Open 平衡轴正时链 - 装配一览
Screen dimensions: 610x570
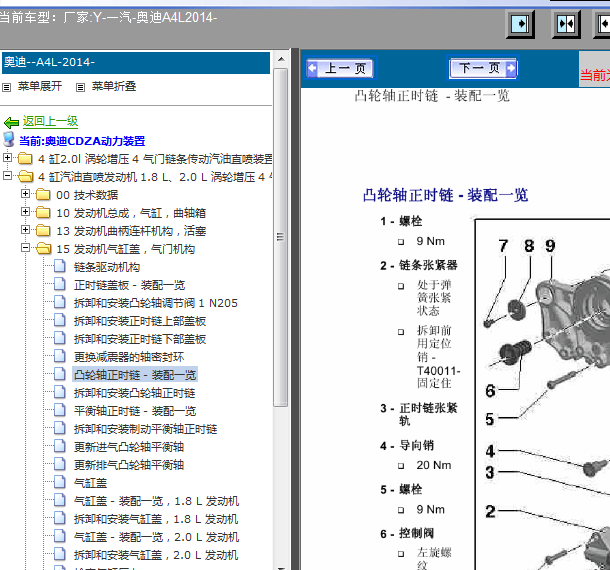click(135, 411)
